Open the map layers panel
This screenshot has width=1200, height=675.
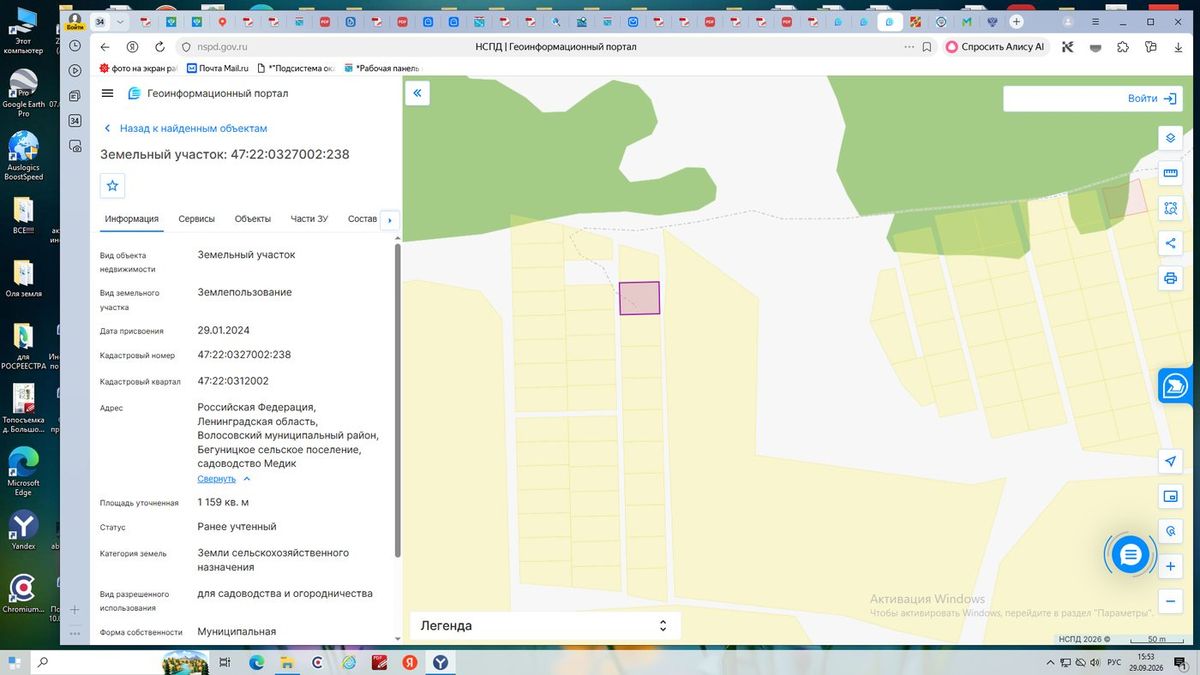[x=1170, y=138]
